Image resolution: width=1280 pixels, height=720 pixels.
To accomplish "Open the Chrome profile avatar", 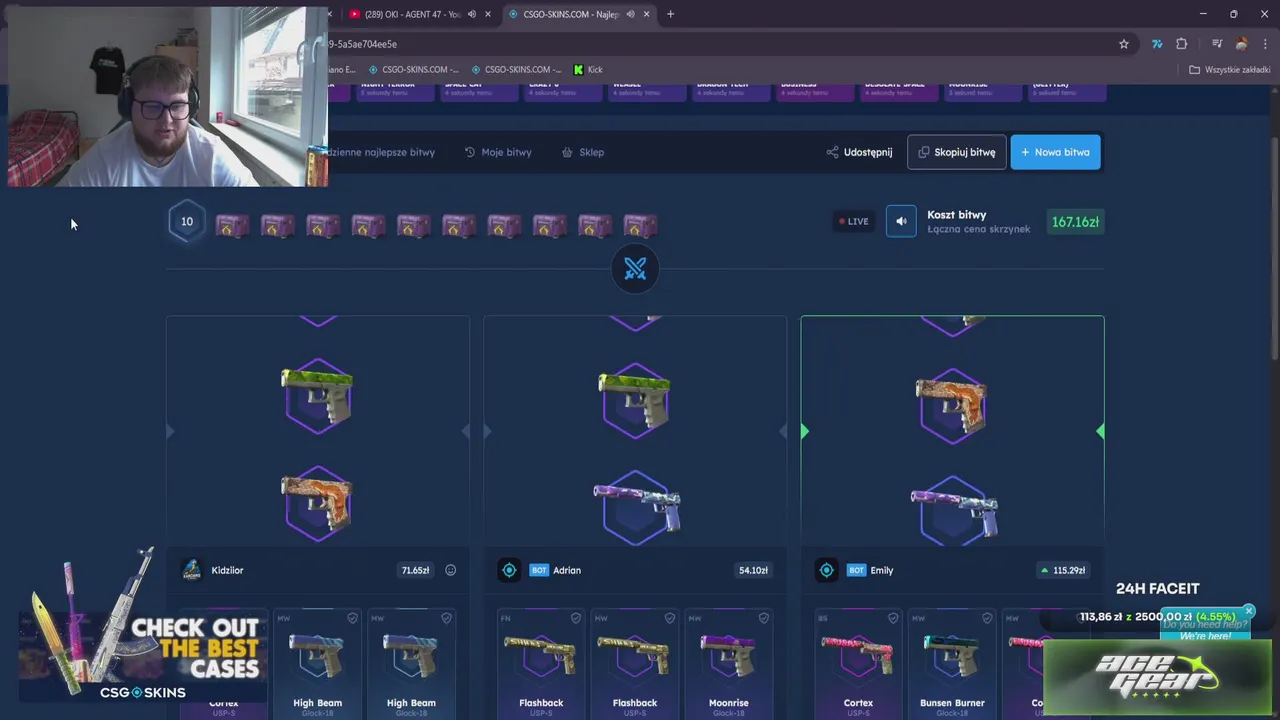I will (1241, 44).
